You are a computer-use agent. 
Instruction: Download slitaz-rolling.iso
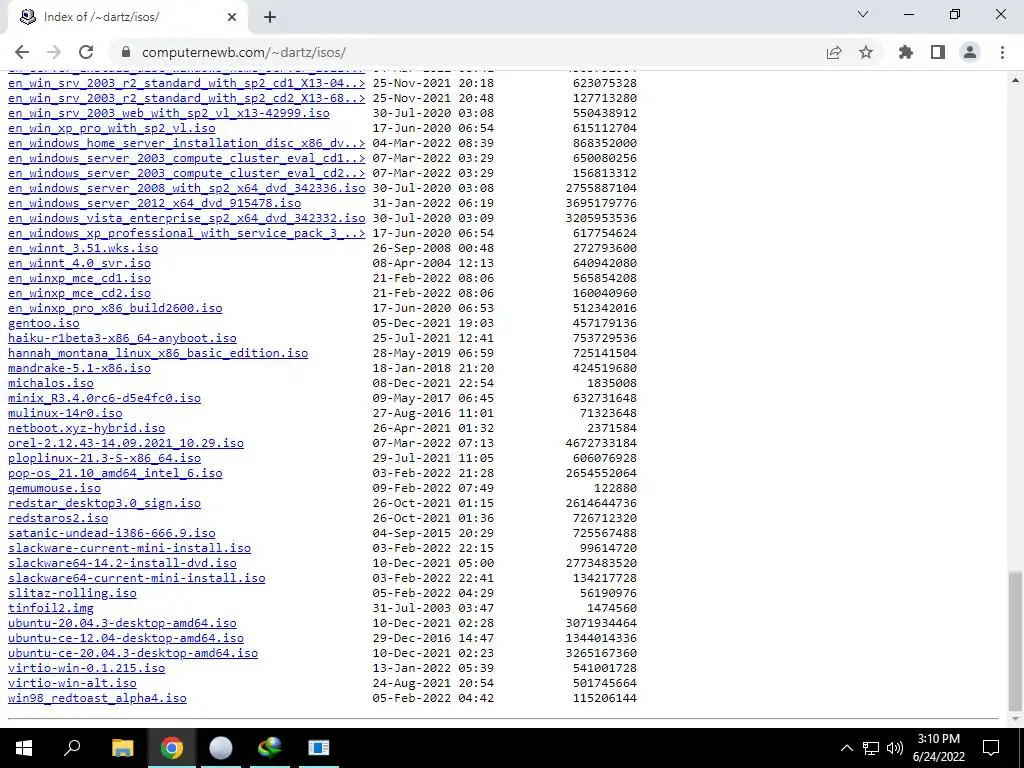pos(72,594)
